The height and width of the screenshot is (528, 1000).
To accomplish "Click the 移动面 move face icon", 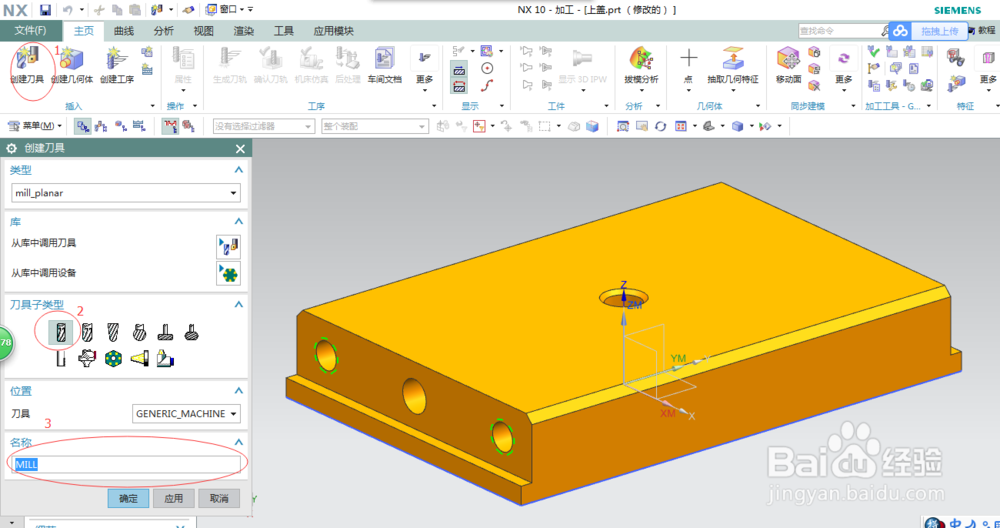I will [x=788, y=66].
